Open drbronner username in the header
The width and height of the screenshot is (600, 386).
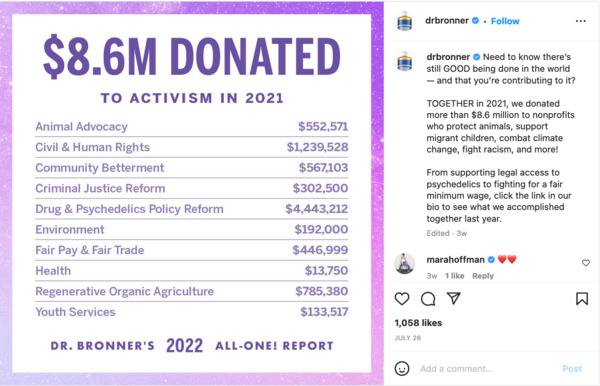click(447, 21)
